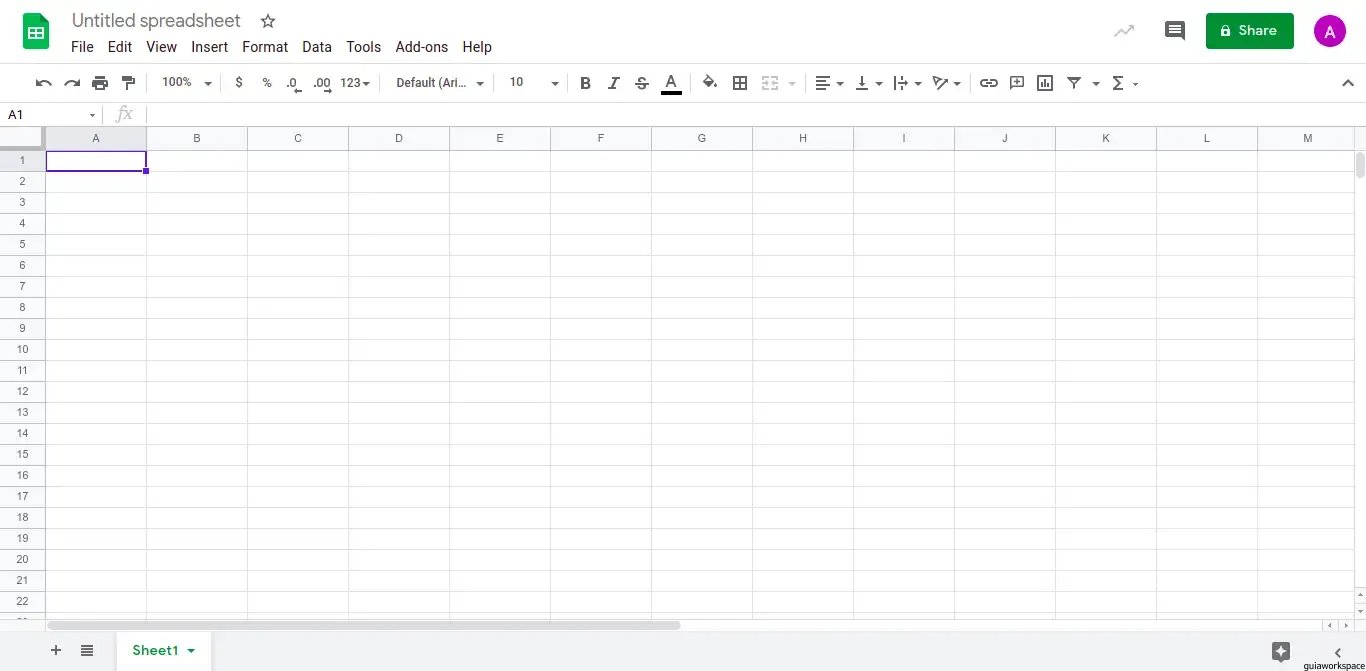Open the font size dropdown
Viewport: 1366px width, 671px height.
tap(533, 83)
